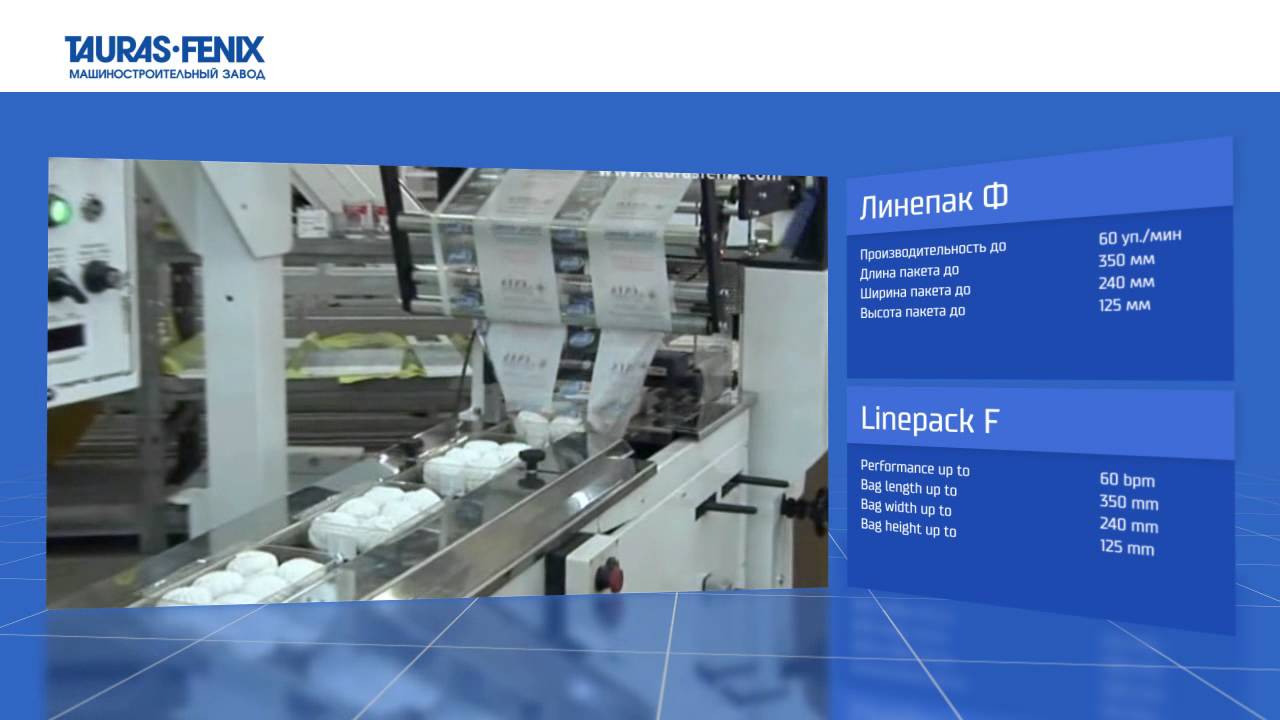Click 'МАШИНОСТРОИТЕЛЬНЫЙ ЗАВОД' subtitle under logo
The image size is (1280, 720).
pyautogui.click(x=167, y=74)
